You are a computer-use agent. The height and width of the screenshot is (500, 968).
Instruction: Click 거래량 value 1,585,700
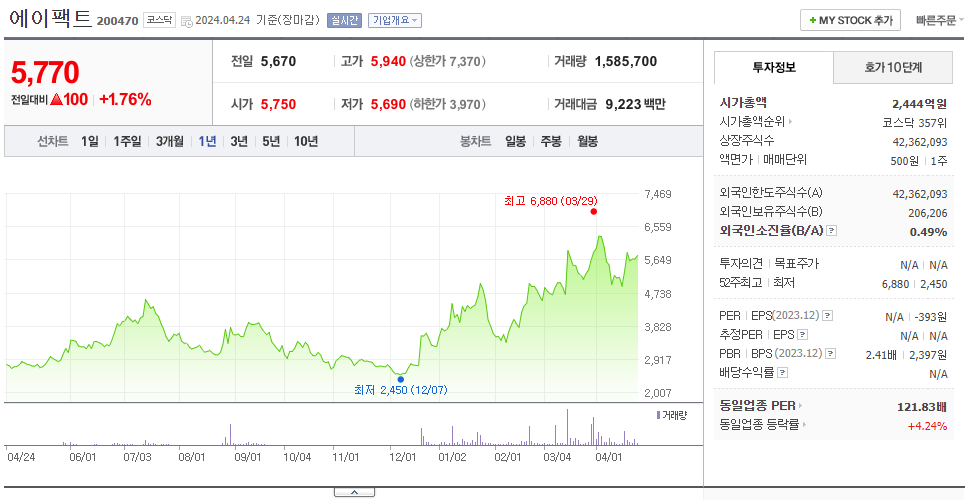[626, 61]
